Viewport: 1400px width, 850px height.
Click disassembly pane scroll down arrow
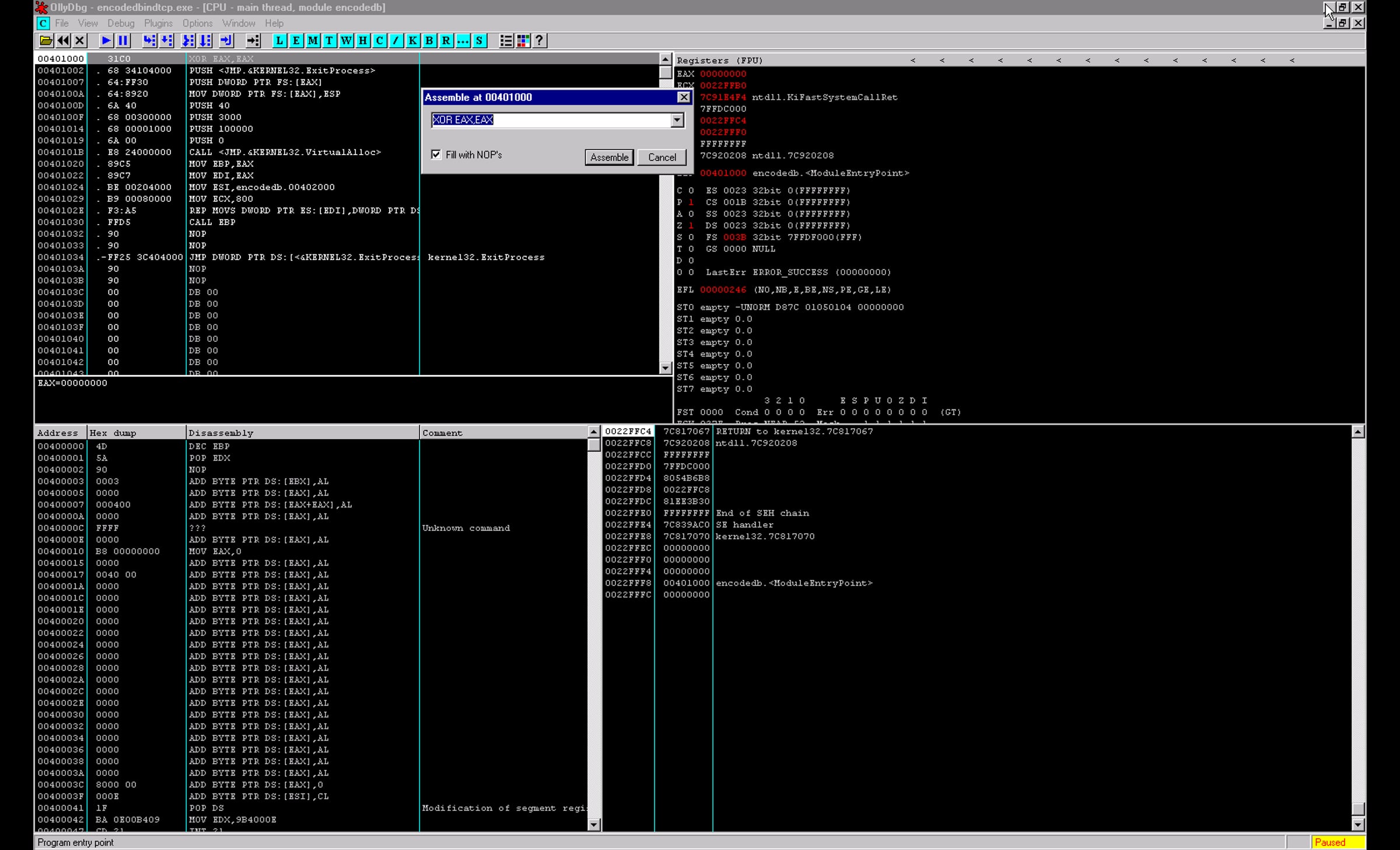pyautogui.click(x=665, y=368)
